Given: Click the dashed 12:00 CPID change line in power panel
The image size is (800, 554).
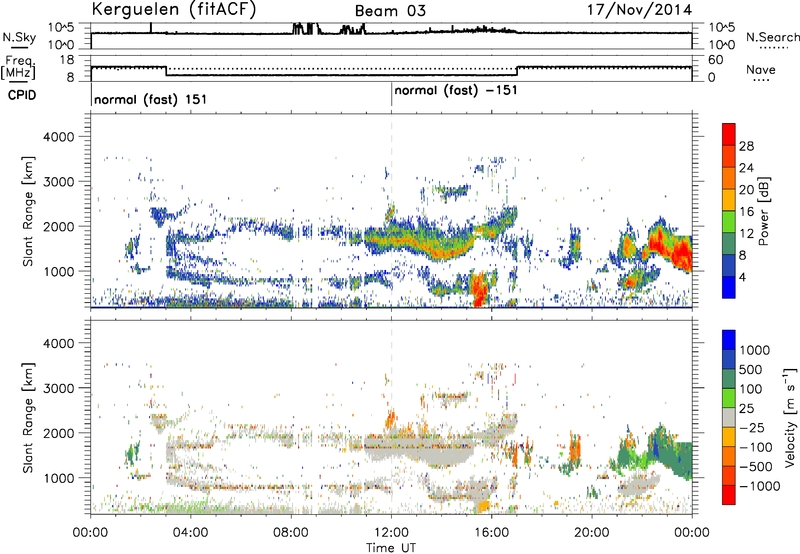Looking at the screenshot, I should (391, 210).
